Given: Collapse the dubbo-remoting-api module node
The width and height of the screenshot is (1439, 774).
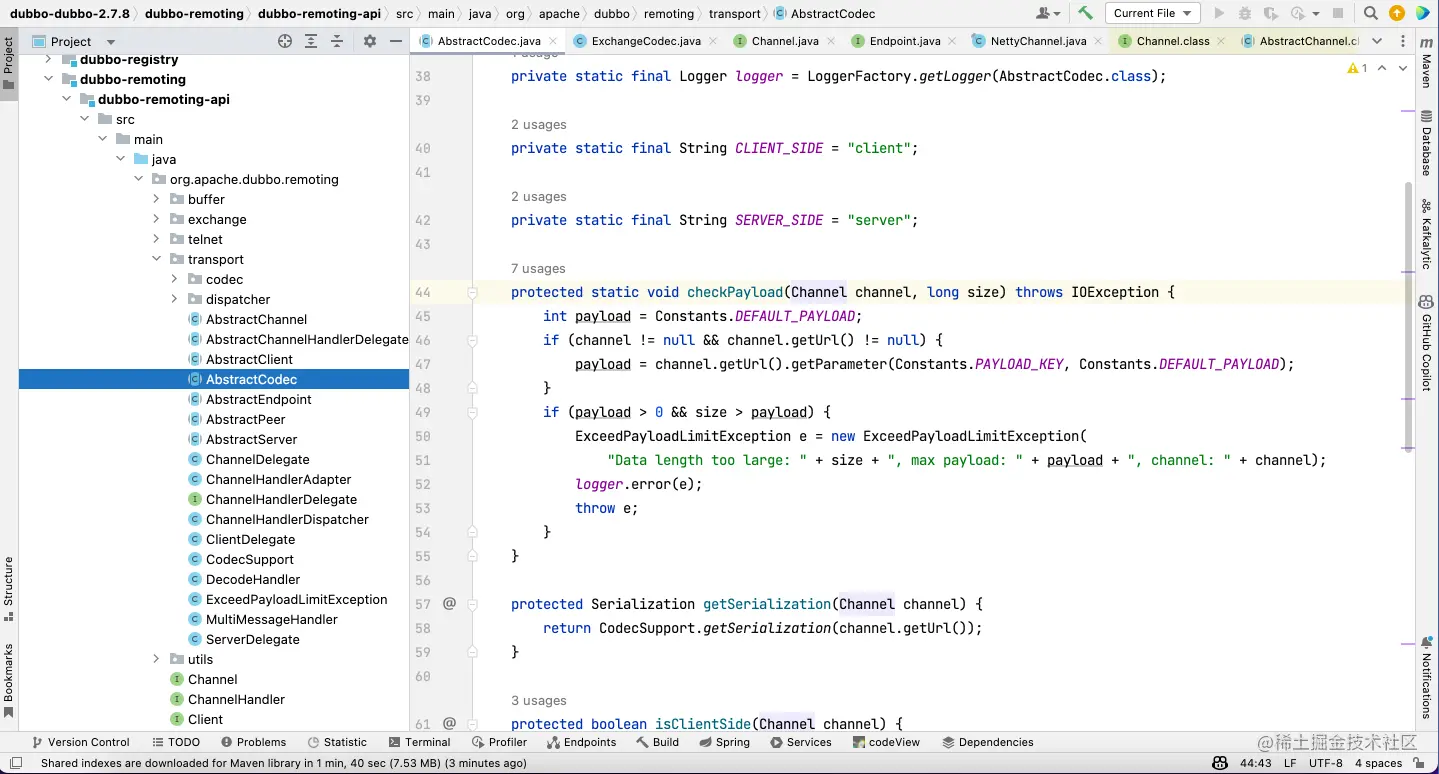Looking at the screenshot, I should point(66,99).
